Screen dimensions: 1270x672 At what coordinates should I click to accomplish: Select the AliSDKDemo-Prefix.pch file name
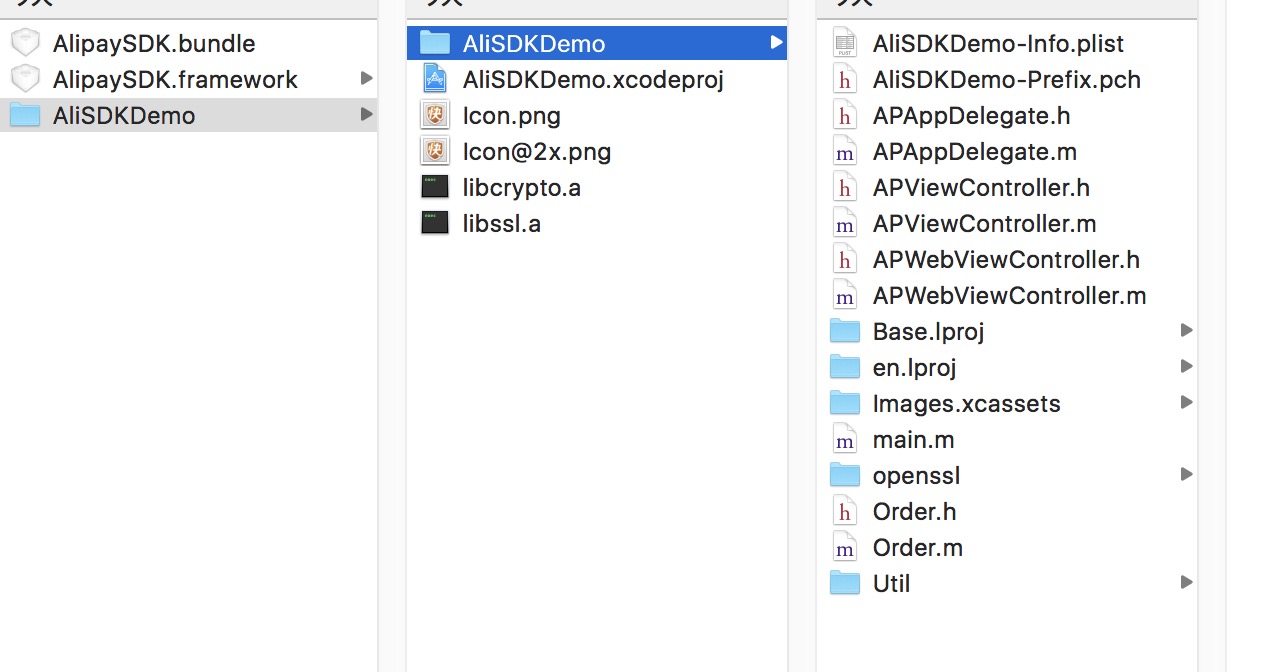click(1007, 80)
